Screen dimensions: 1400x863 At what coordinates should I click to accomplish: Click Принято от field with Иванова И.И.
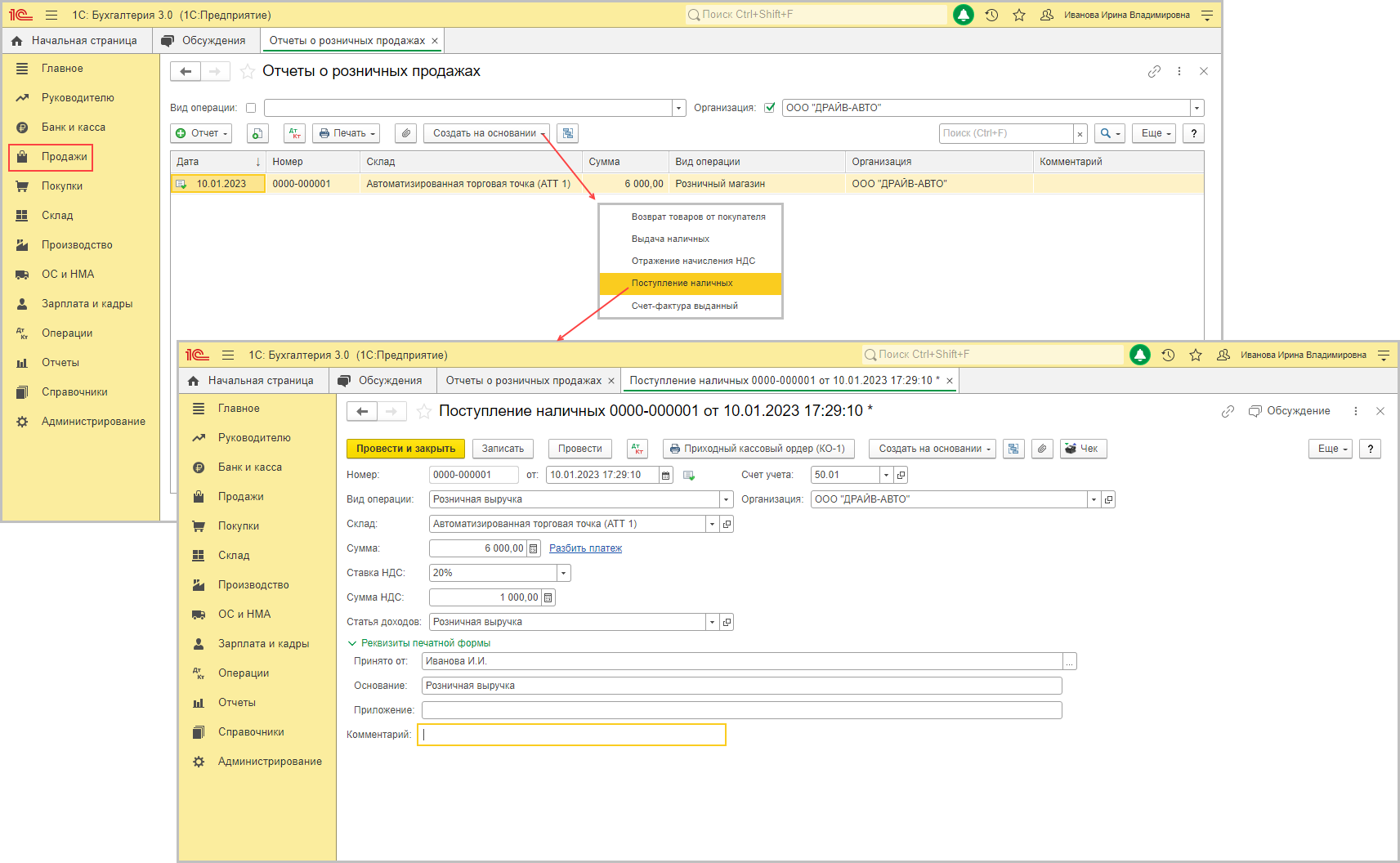(742, 661)
